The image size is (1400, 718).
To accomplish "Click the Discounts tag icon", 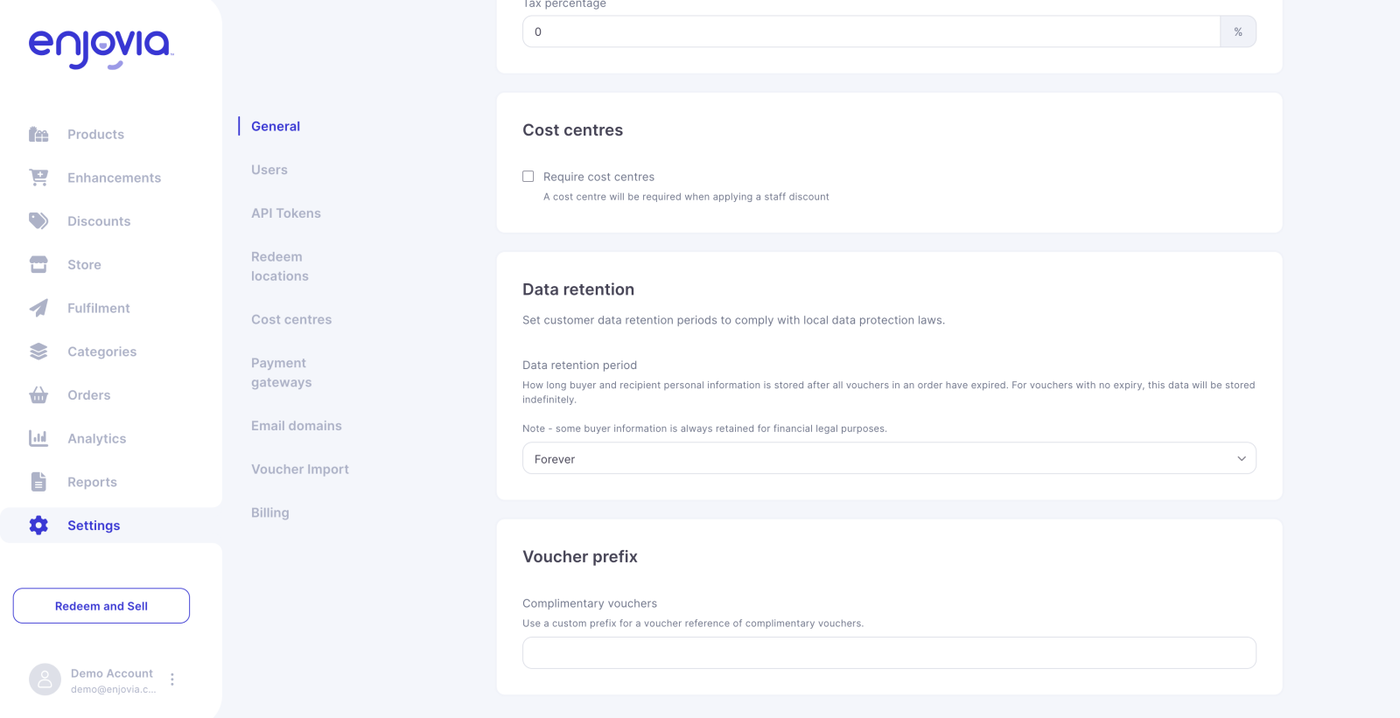I will coord(39,221).
